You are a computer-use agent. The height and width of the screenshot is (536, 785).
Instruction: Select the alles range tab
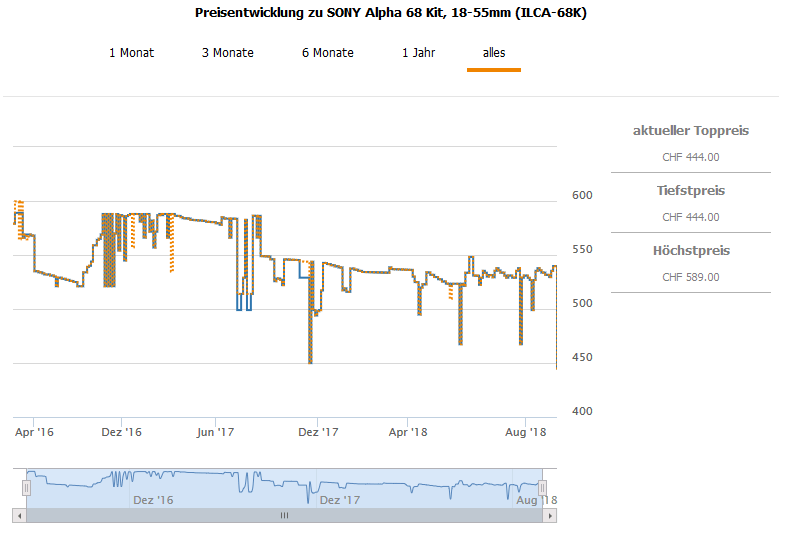pyautogui.click(x=494, y=53)
